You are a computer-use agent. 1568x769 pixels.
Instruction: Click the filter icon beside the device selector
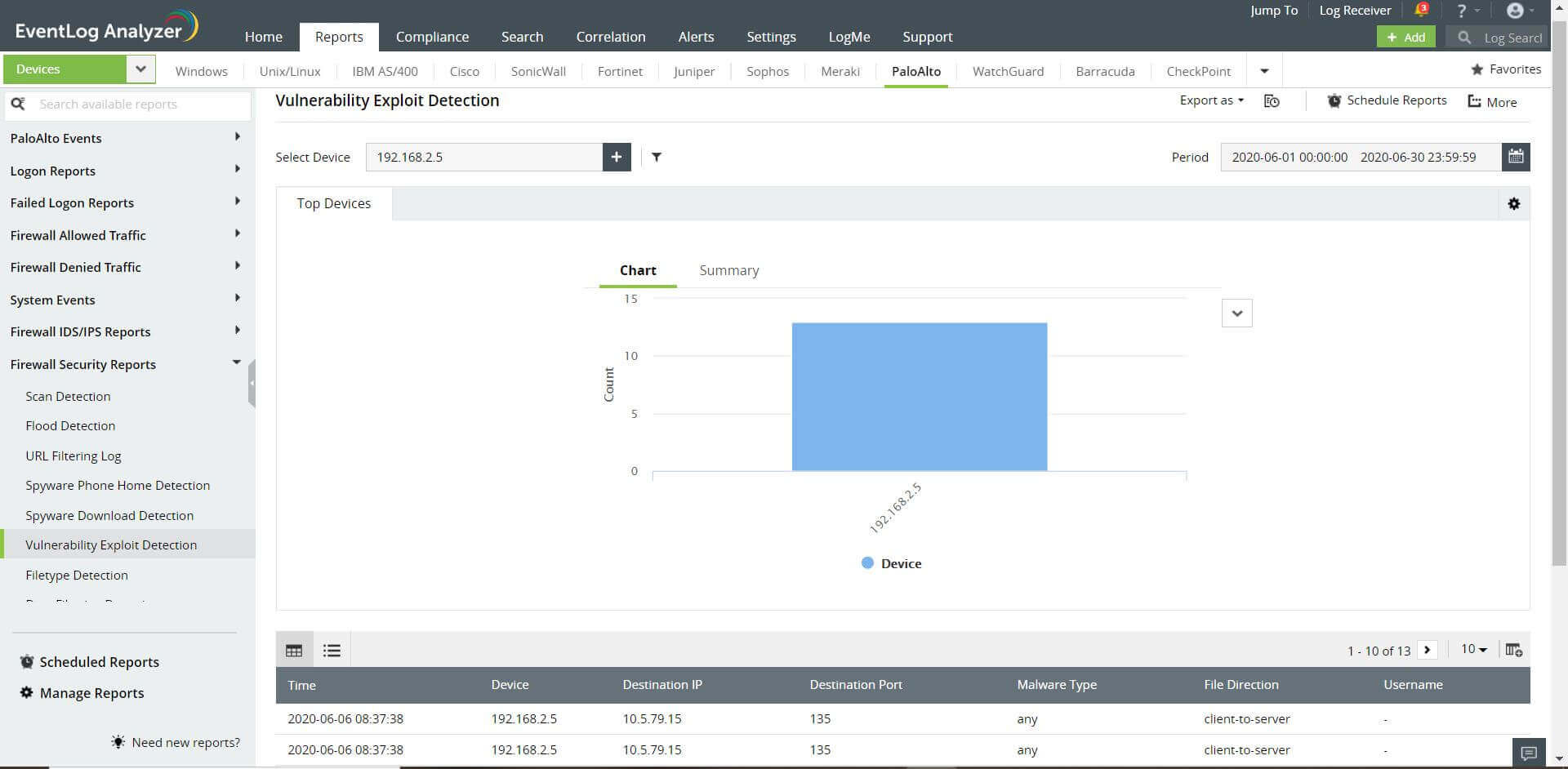pyautogui.click(x=657, y=157)
